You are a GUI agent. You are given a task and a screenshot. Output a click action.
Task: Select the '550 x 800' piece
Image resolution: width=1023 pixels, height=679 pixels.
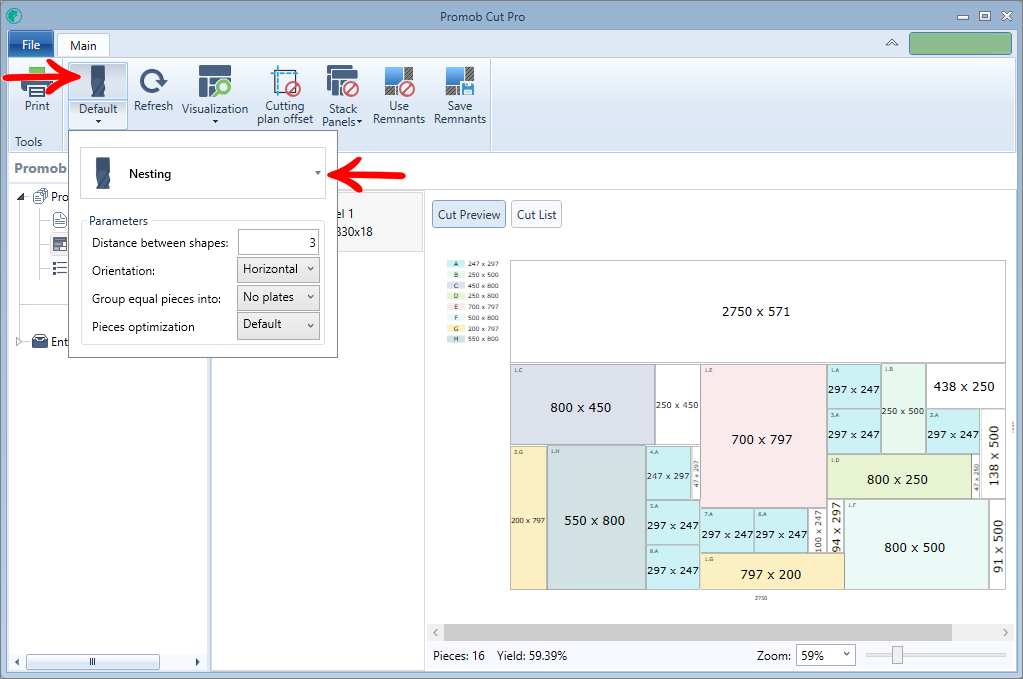click(596, 518)
